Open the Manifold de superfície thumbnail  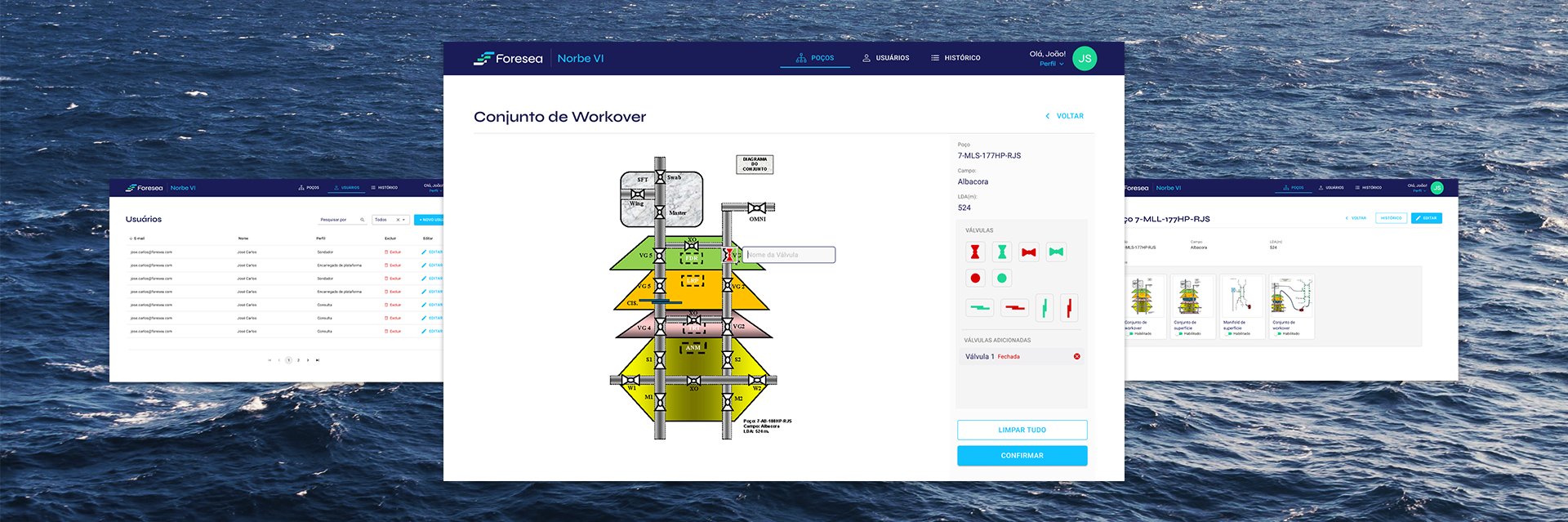[x=1242, y=297]
